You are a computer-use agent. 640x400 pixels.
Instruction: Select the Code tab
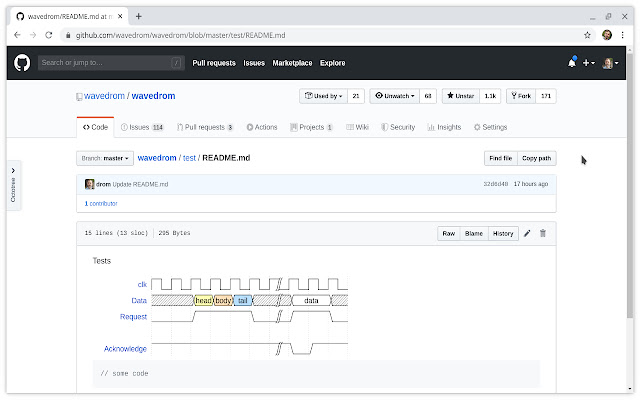coord(95,127)
